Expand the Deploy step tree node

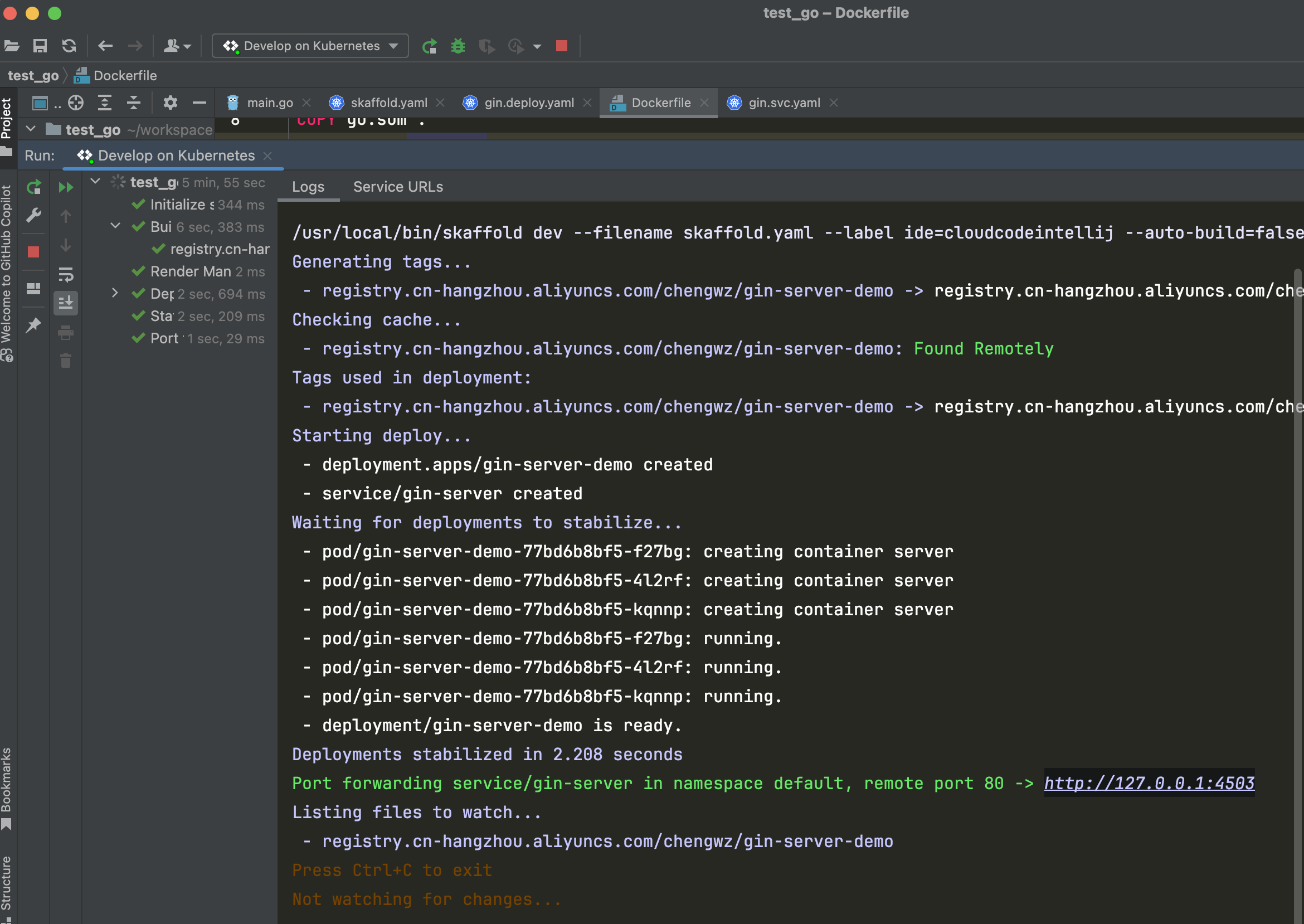tap(115, 293)
